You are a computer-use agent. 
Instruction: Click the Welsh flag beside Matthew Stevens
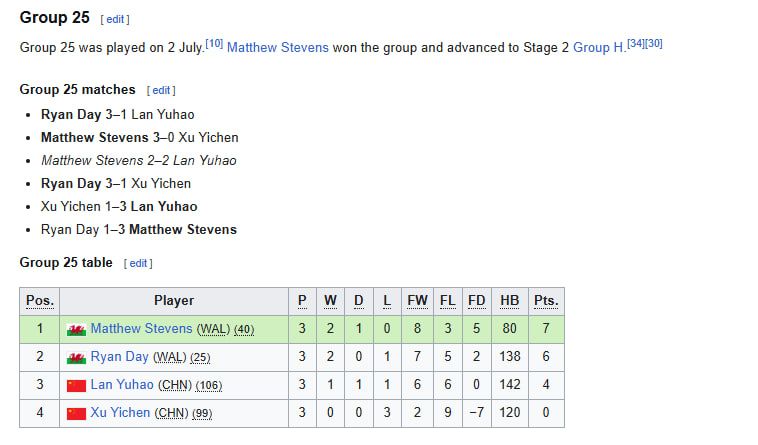coord(76,330)
